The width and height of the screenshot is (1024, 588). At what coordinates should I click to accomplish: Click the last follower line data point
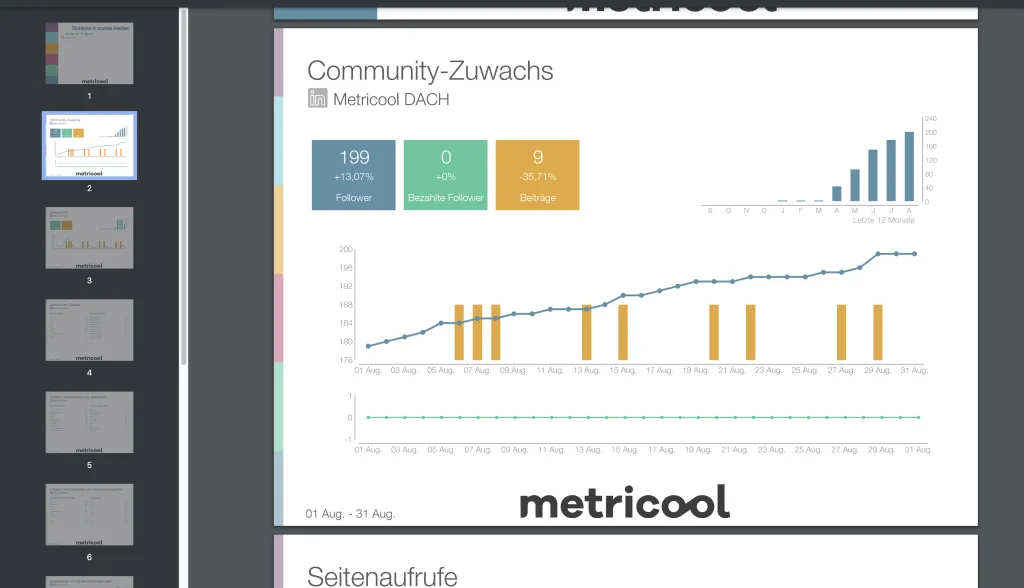point(915,254)
